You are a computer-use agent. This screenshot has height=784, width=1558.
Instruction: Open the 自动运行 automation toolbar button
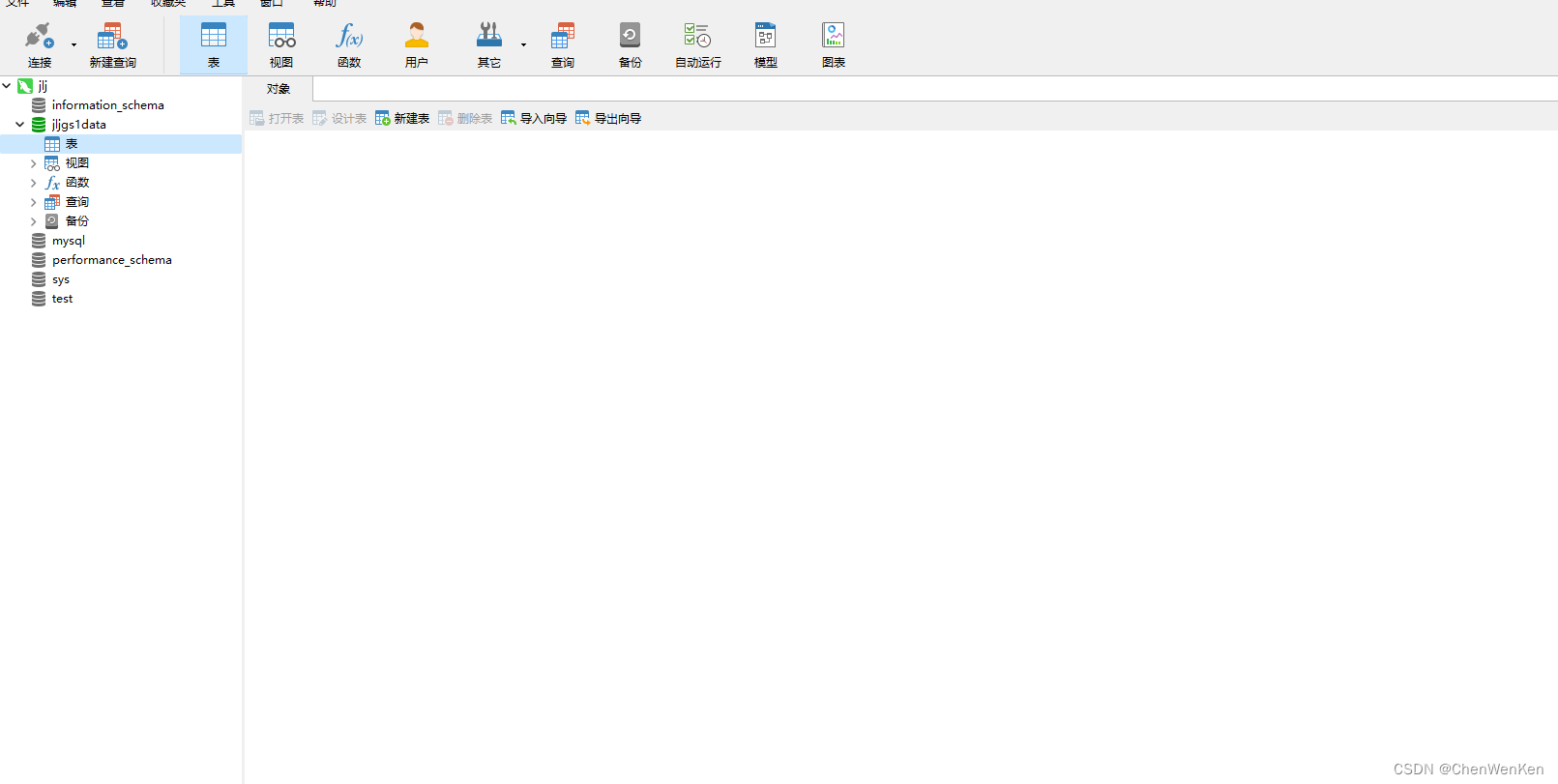(x=698, y=45)
